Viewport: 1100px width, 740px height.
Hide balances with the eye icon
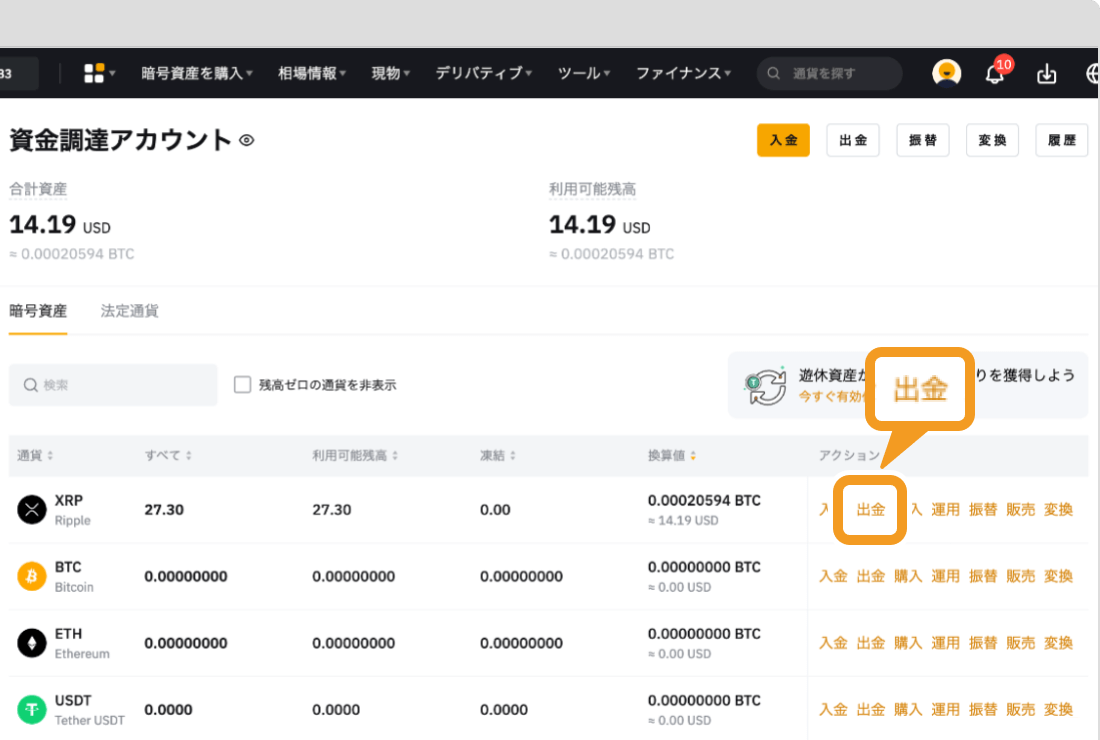(x=246, y=140)
